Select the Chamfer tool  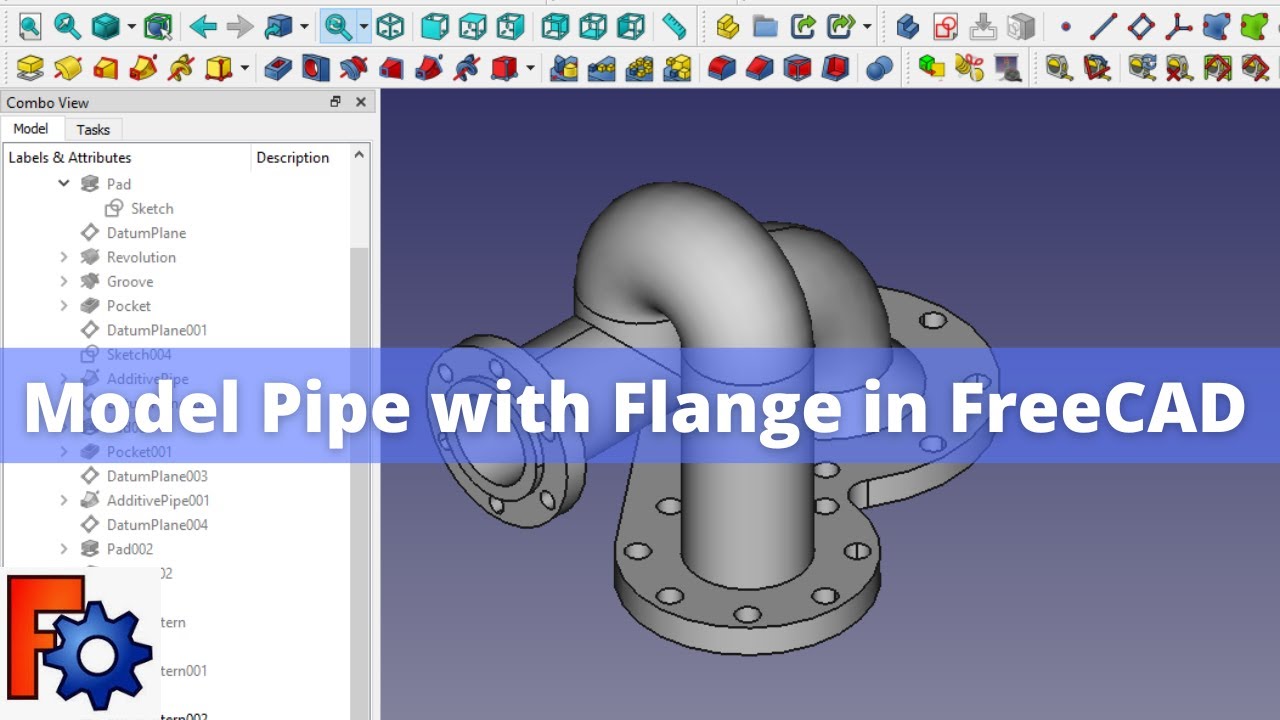tap(760, 68)
